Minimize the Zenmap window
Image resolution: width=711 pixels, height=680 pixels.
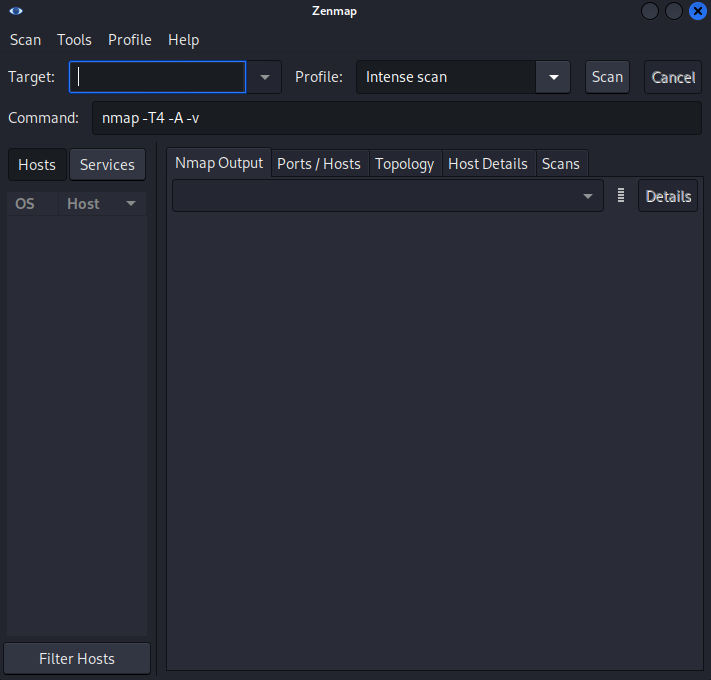click(650, 11)
